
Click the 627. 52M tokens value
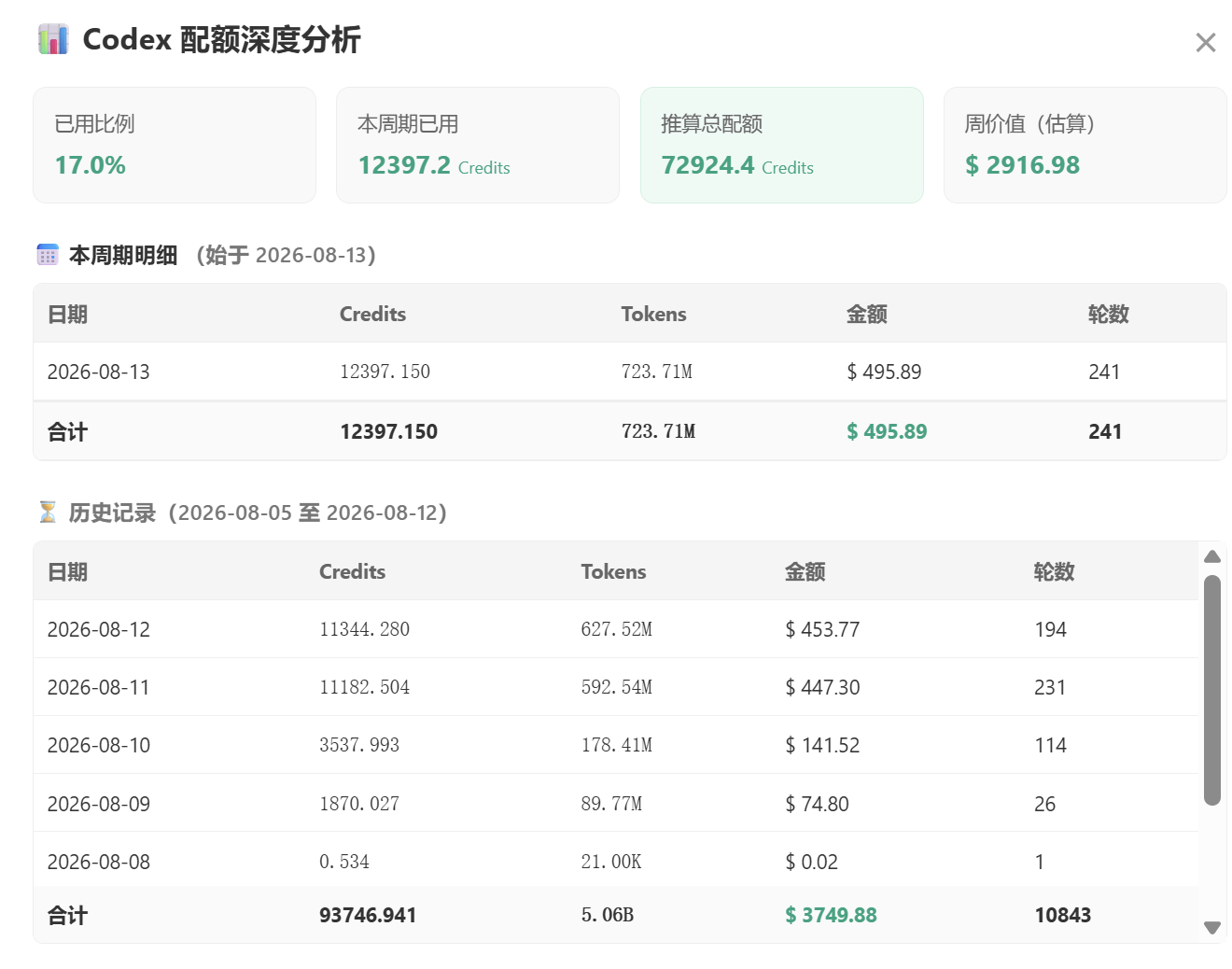pyautogui.click(x=616, y=629)
